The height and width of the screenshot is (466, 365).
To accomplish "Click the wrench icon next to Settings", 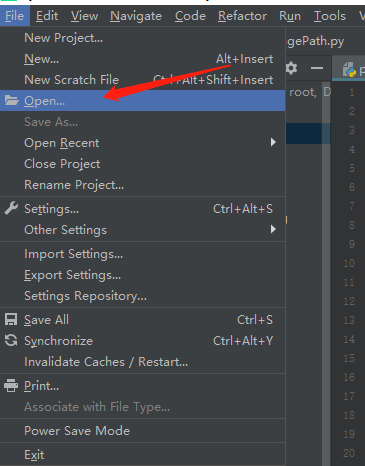I will [x=11, y=208].
